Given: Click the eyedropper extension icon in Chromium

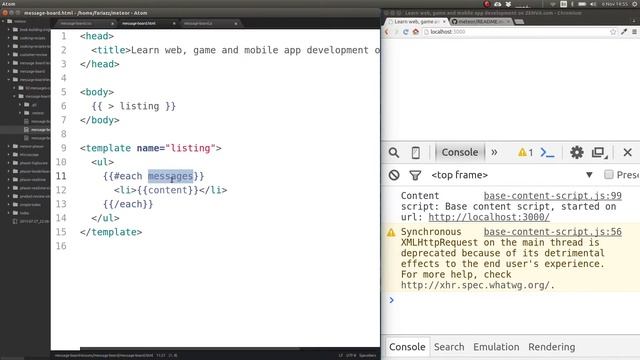Looking at the screenshot, I should tap(624, 32).
